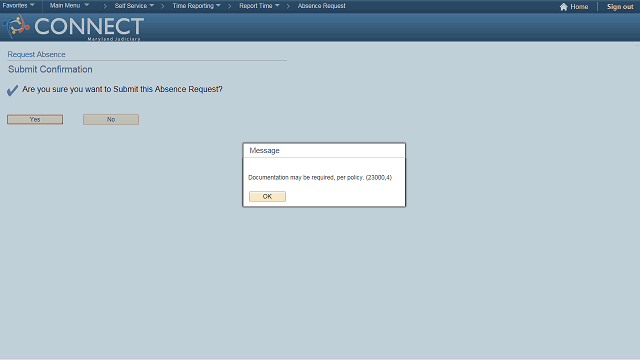This screenshot has width=640, height=360.
Task: Sign out of the application
Action: [x=620, y=7]
